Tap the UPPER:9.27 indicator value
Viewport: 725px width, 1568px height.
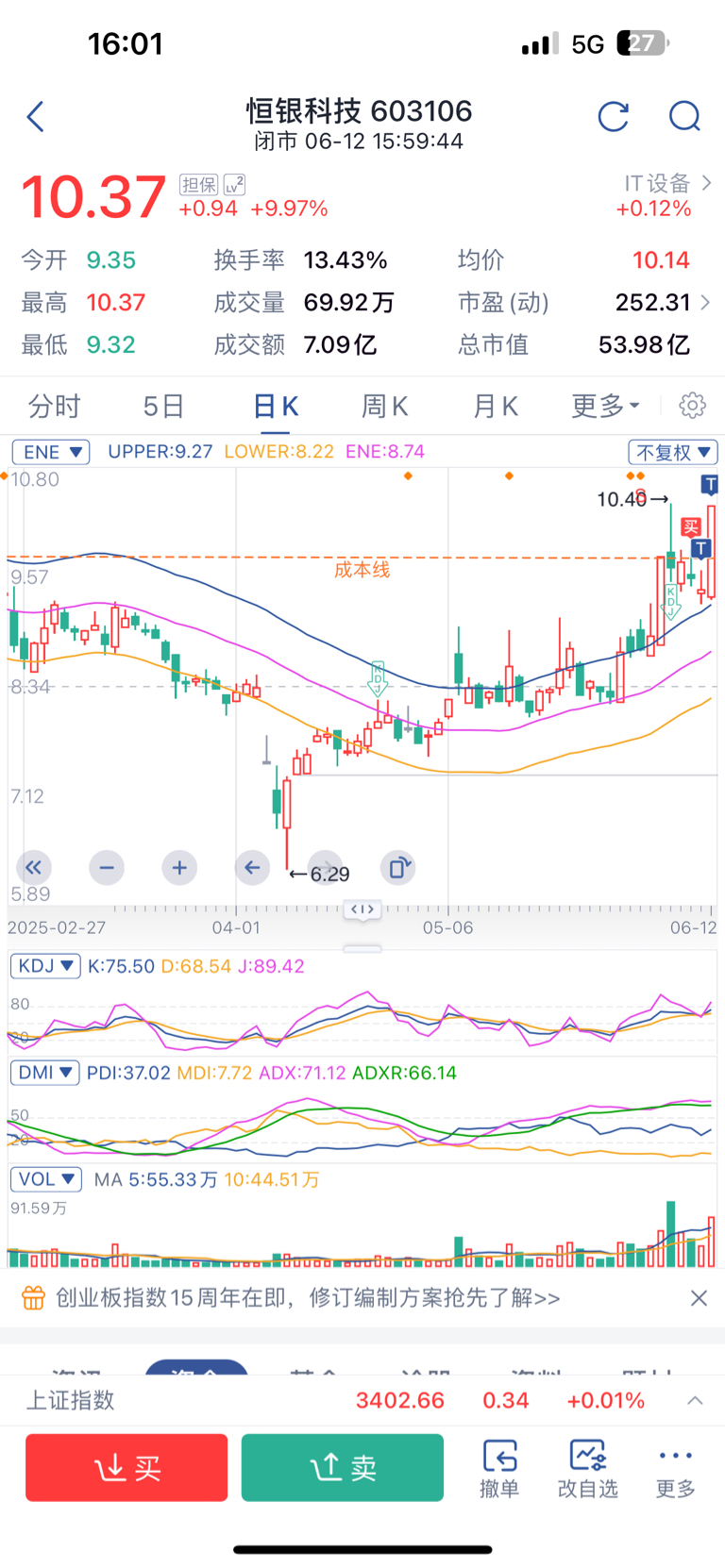[160, 452]
